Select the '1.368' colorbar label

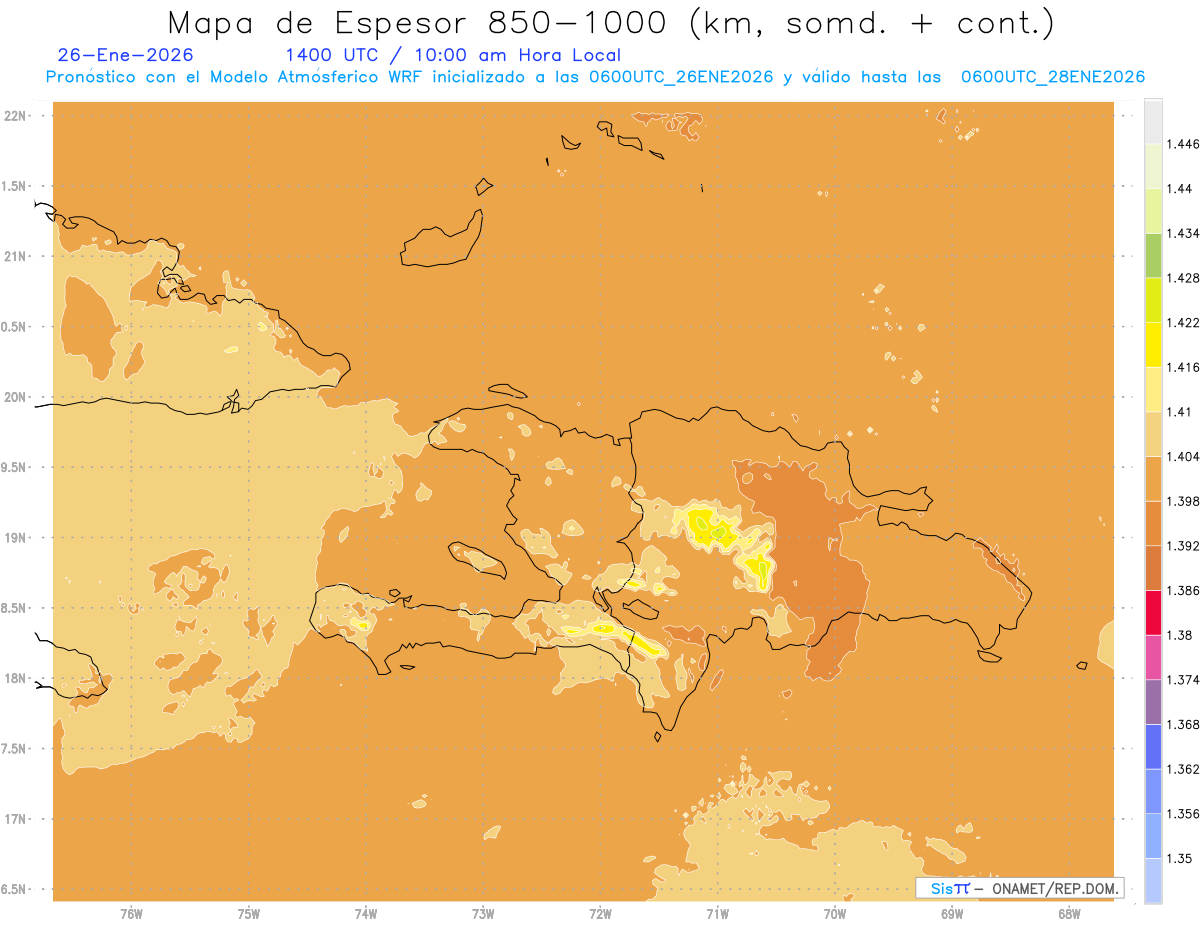pos(1182,725)
